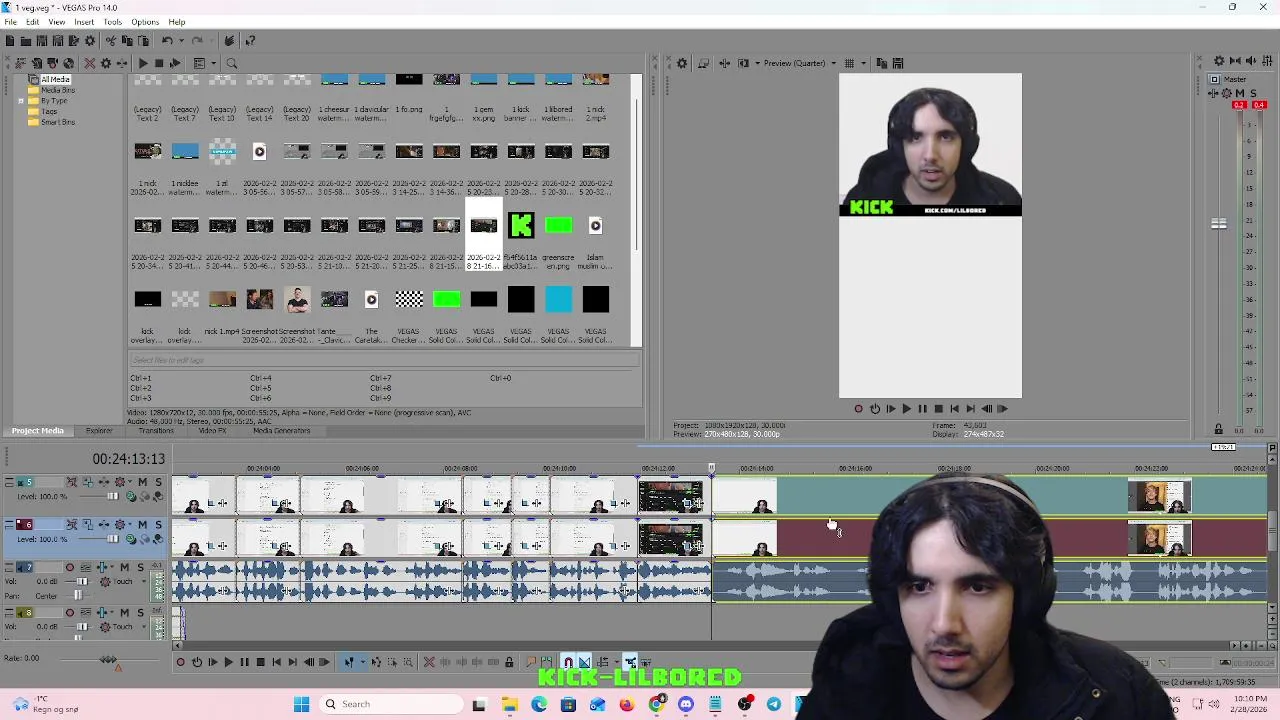Screen dimensions: 1280x720
Task: Open Edit menu
Action: click(x=32, y=22)
